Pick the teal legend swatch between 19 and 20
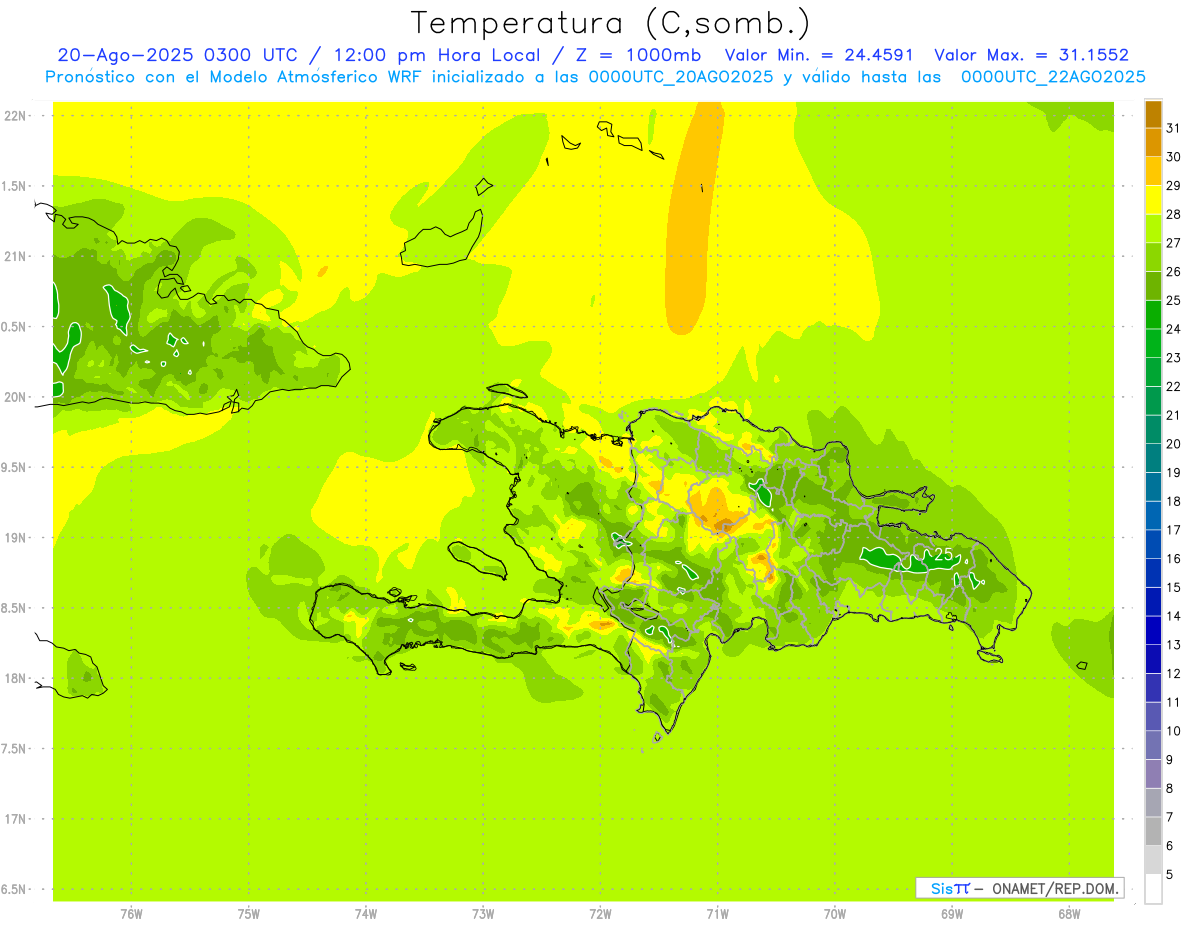This screenshot has height=927, width=1200. coord(1153,458)
